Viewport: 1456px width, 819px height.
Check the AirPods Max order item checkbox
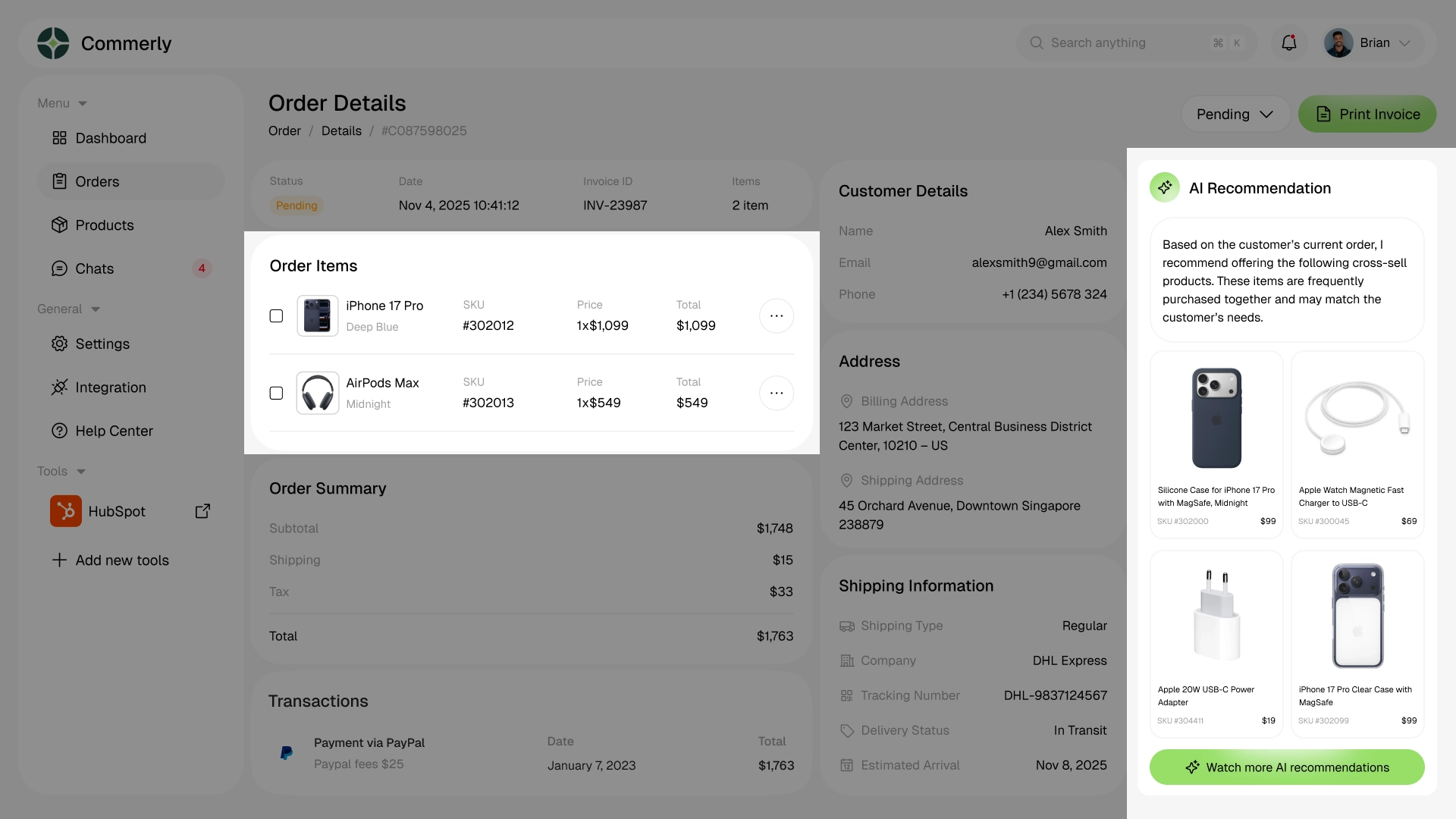pyautogui.click(x=276, y=393)
